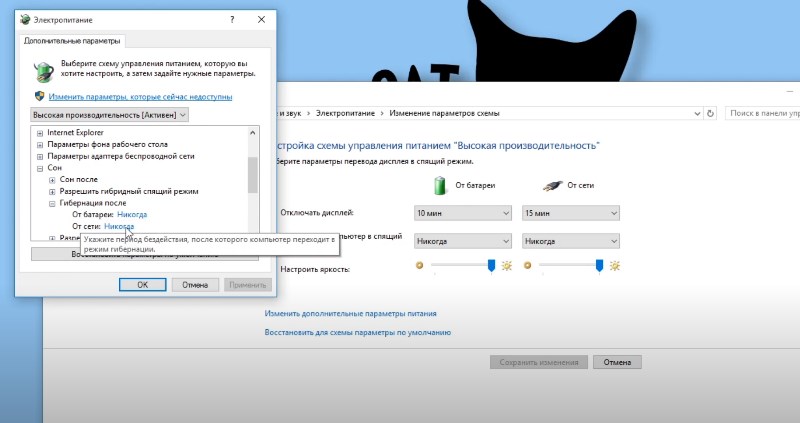Viewport: 800px width, 423px height.
Task: Click Восстановить для схемы параметры по умолчанию link
Action: pos(358,332)
